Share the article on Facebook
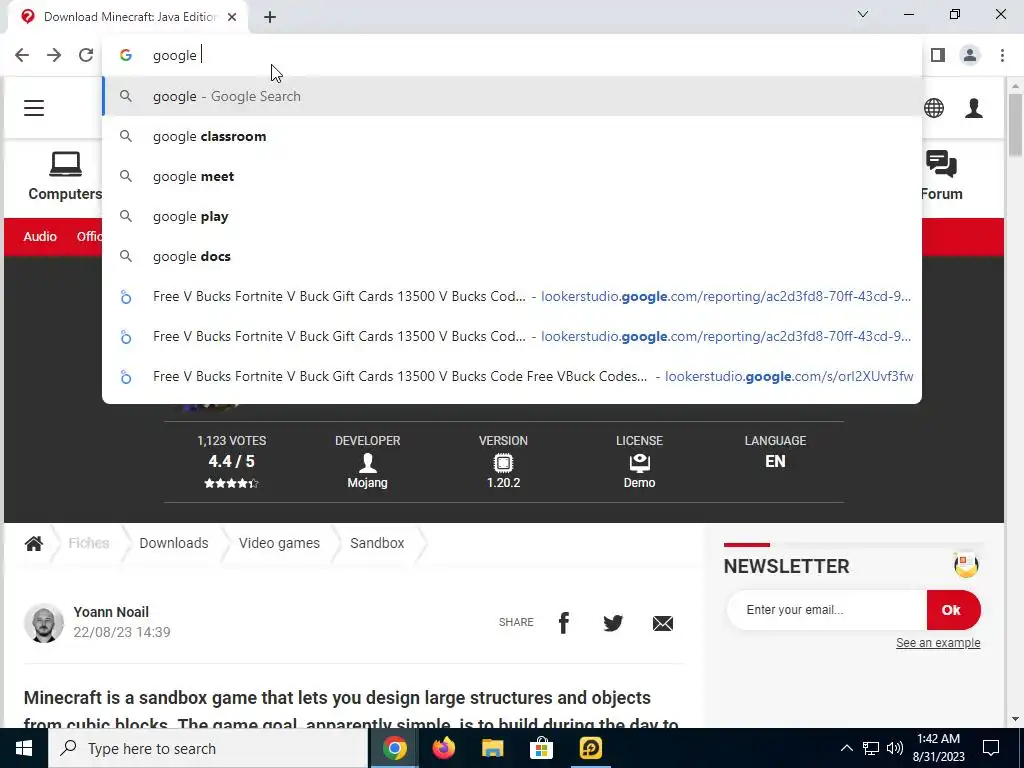 (x=564, y=623)
